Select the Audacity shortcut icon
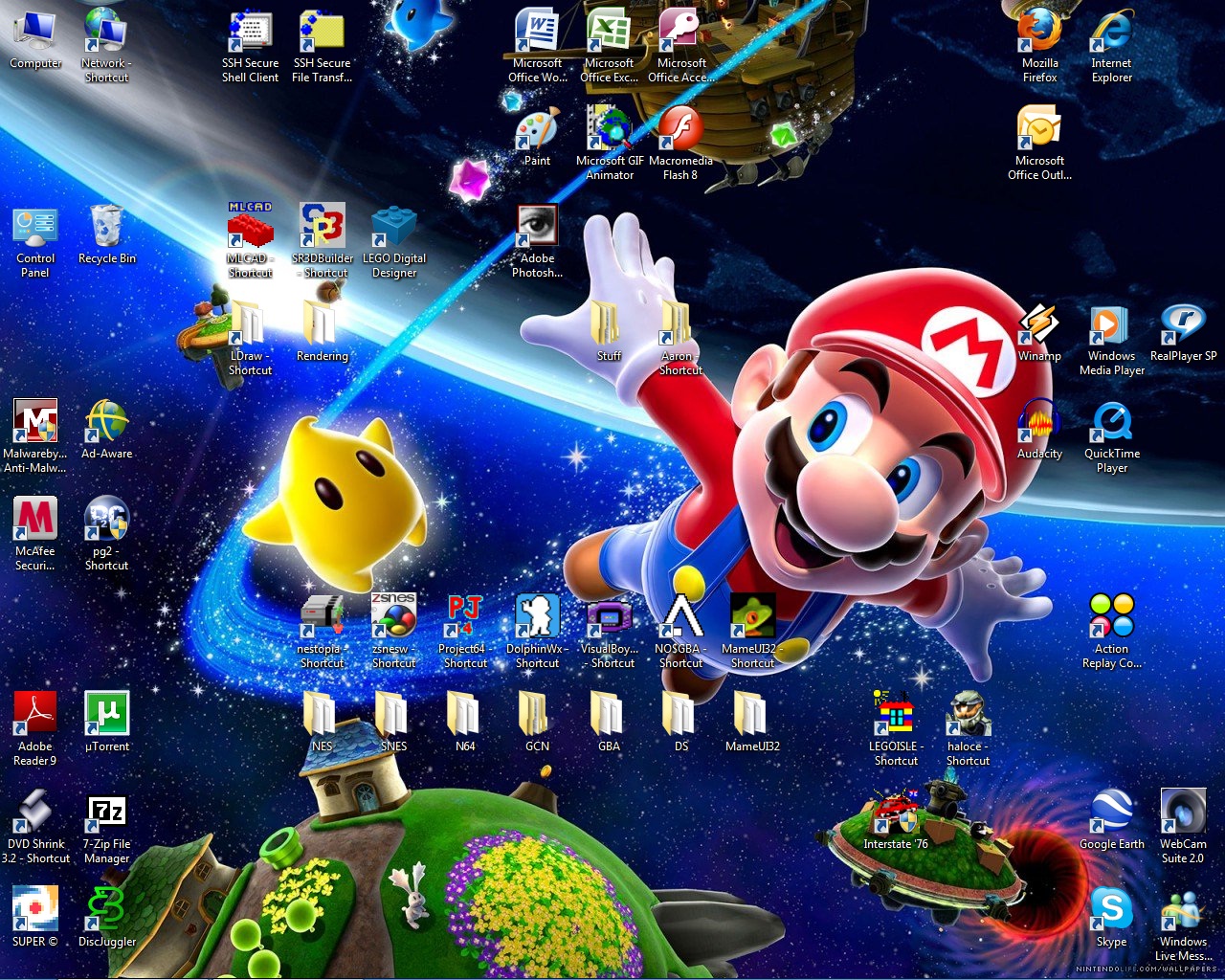Screen dimensions: 1225x980 (x=1039, y=423)
